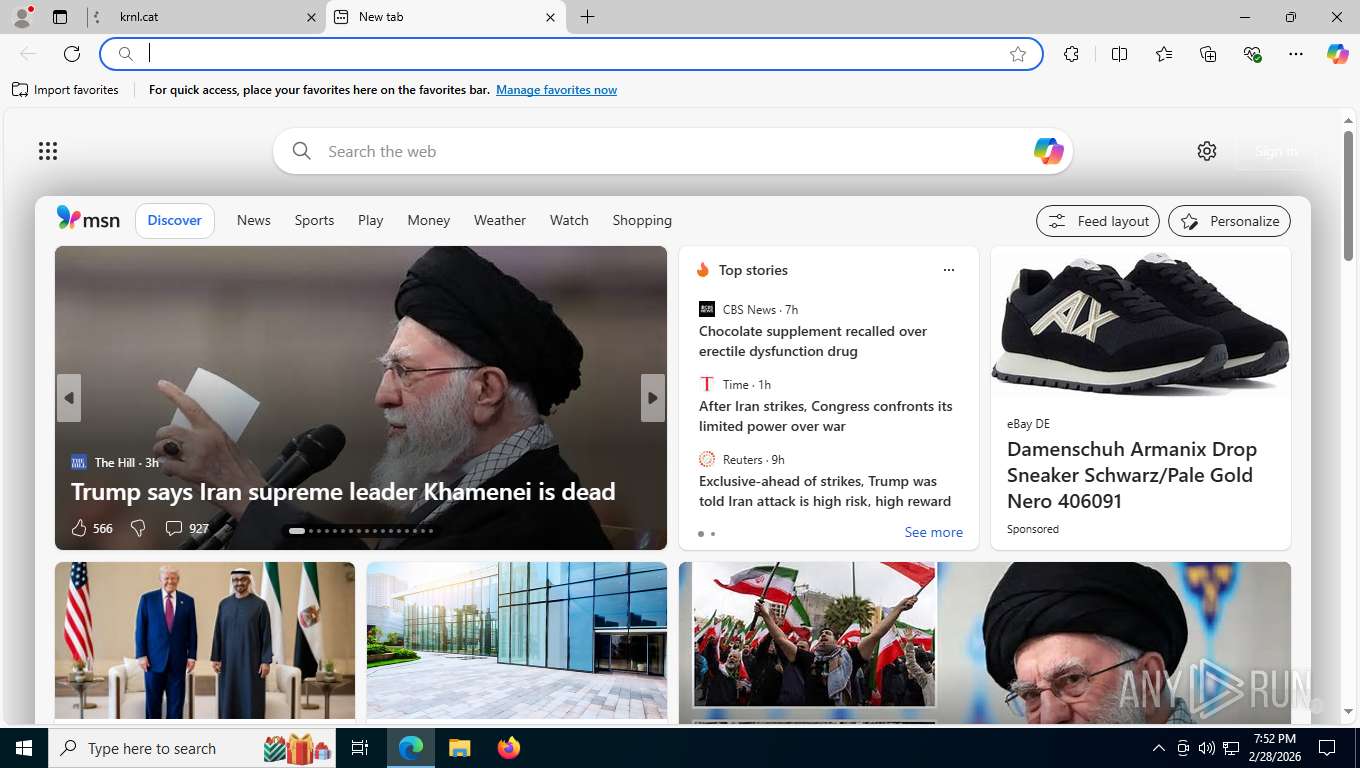Open the browser profile icon
Viewport: 1360px width, 768px height.
[x=22, y=17]
